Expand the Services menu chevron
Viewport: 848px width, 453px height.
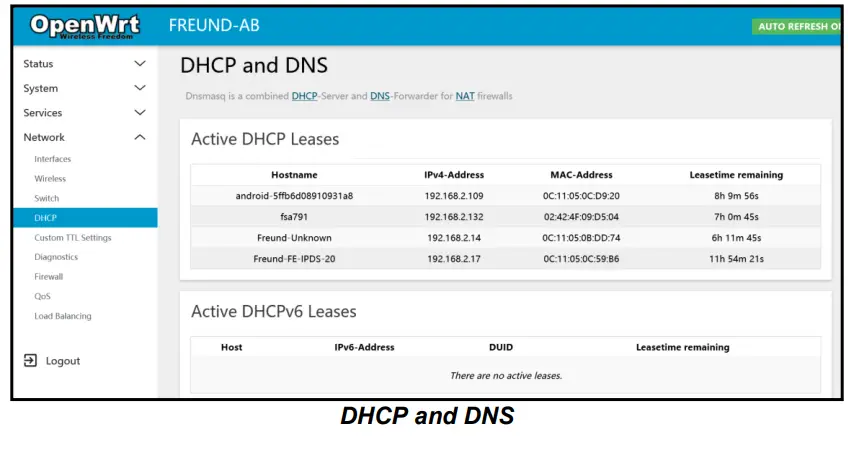coord(140,112)
